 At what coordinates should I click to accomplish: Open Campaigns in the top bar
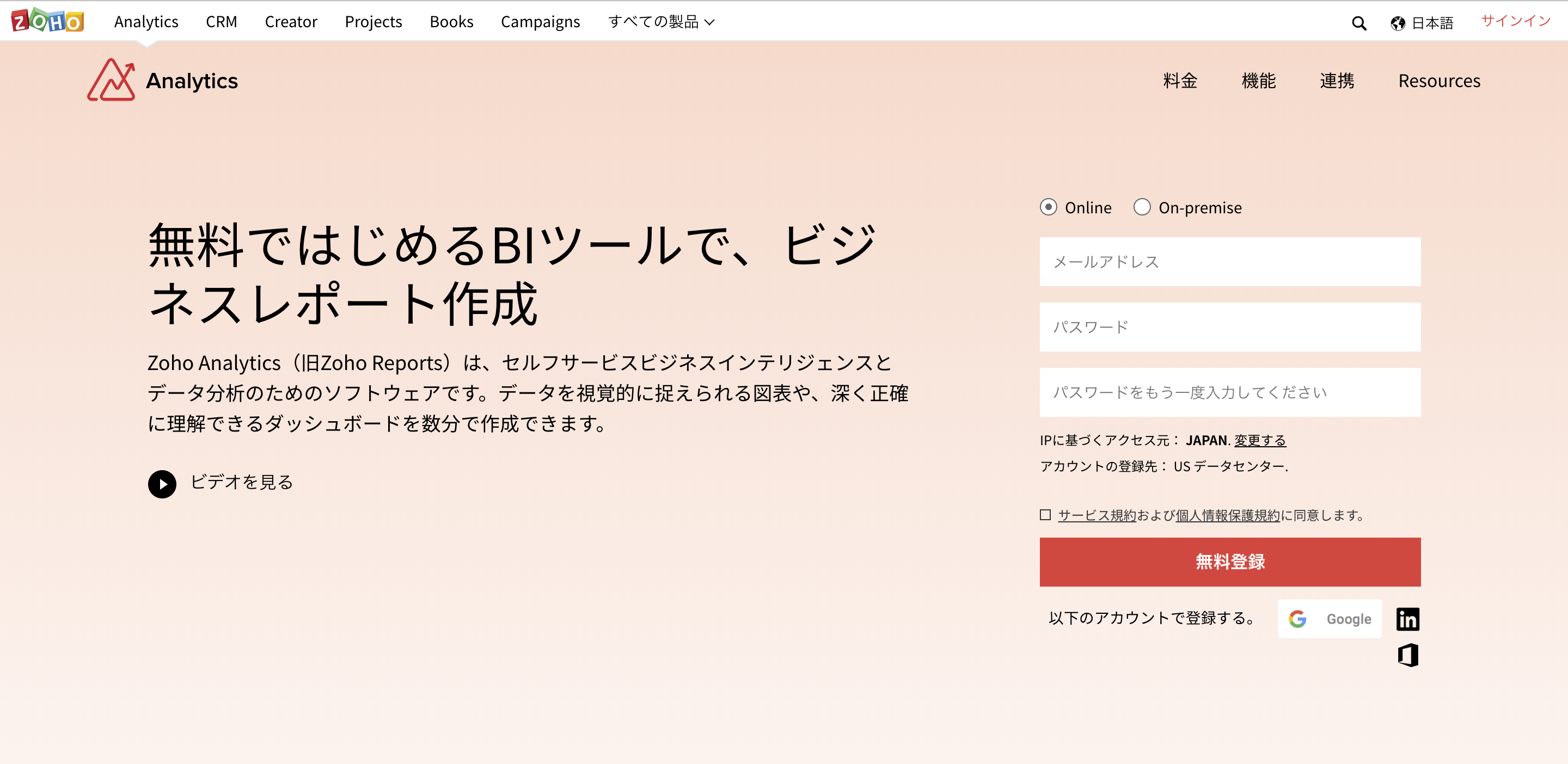[x=540, y=22]
